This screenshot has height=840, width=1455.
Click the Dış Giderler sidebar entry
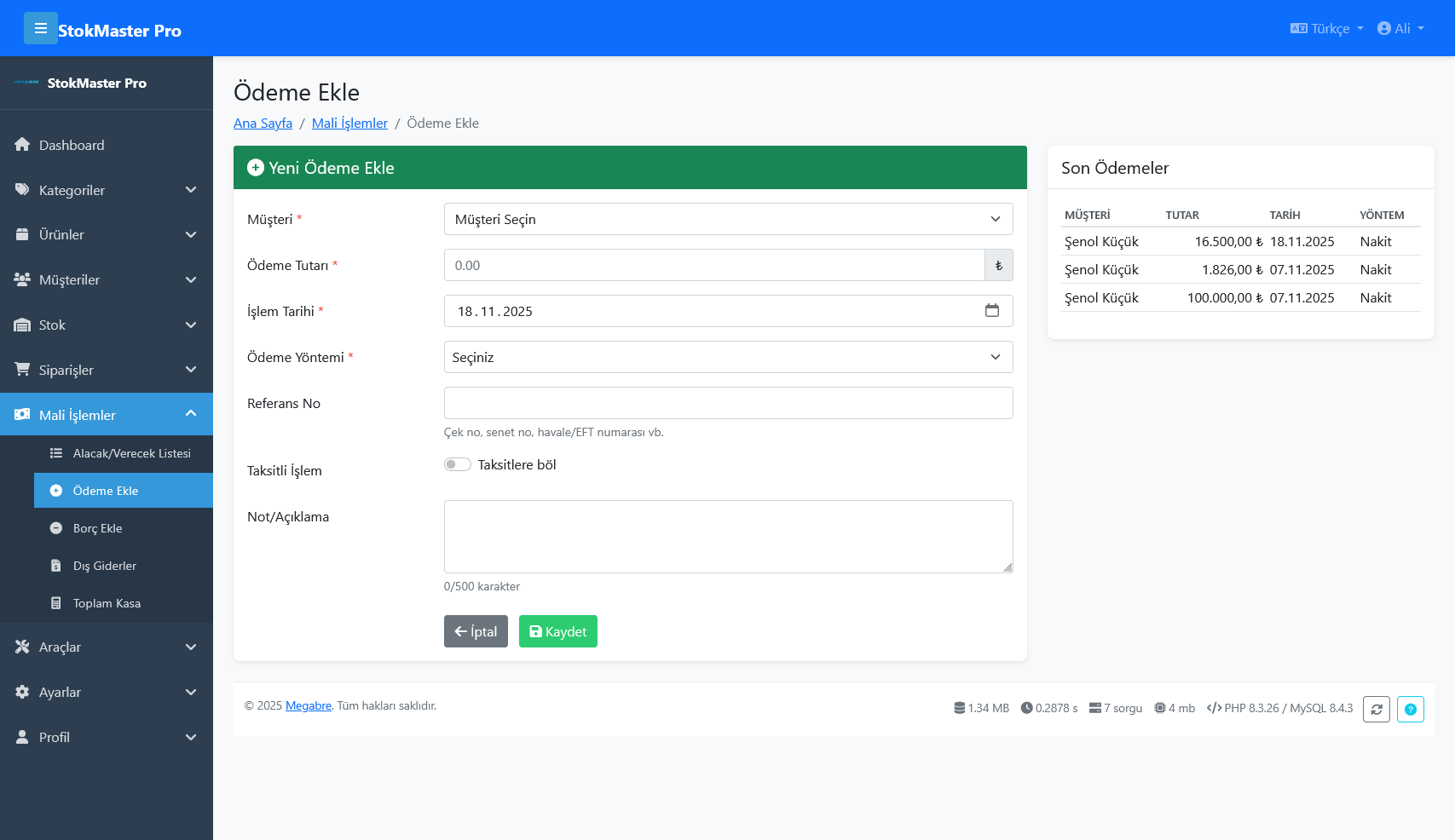click(104, 566)
